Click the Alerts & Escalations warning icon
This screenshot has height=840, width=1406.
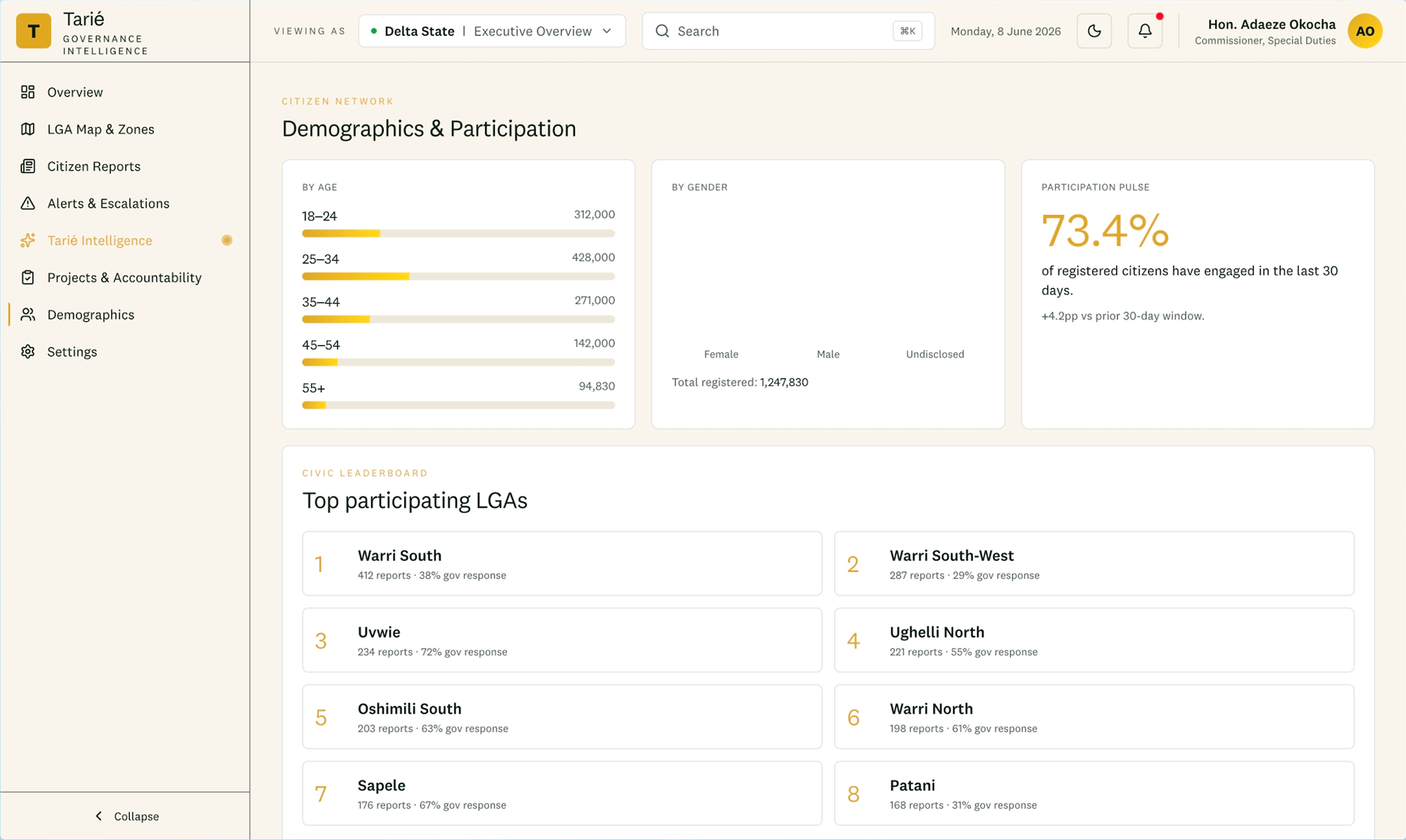coord(28,203)
